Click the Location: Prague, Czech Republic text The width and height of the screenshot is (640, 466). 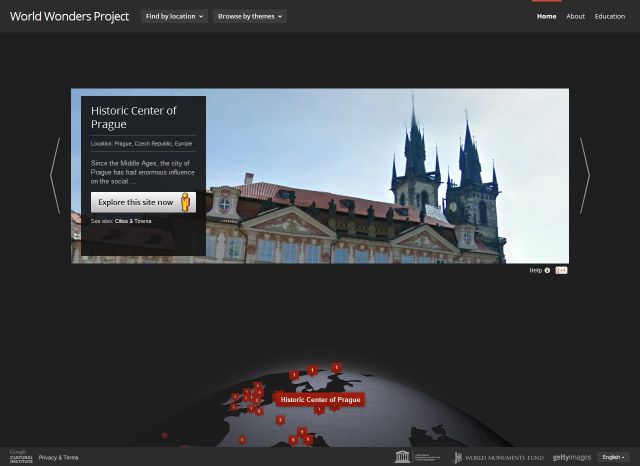[141, 144]
